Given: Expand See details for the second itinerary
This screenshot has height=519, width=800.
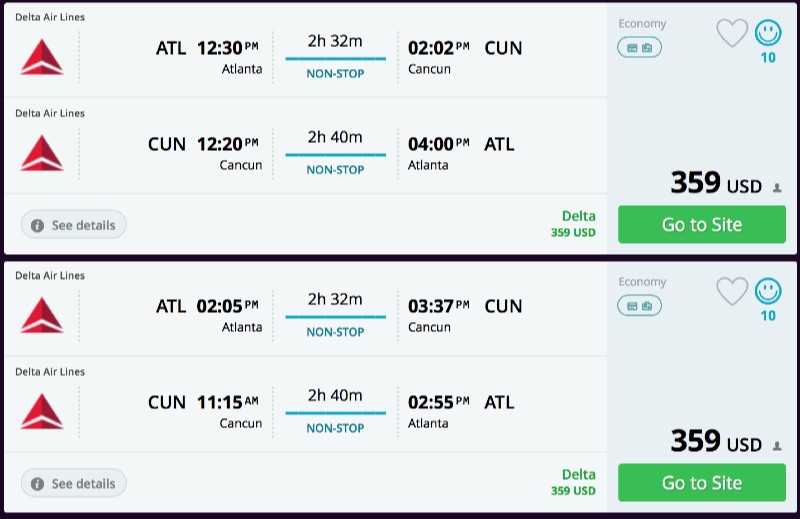Looking at the screenshot, I should (74, 483).
